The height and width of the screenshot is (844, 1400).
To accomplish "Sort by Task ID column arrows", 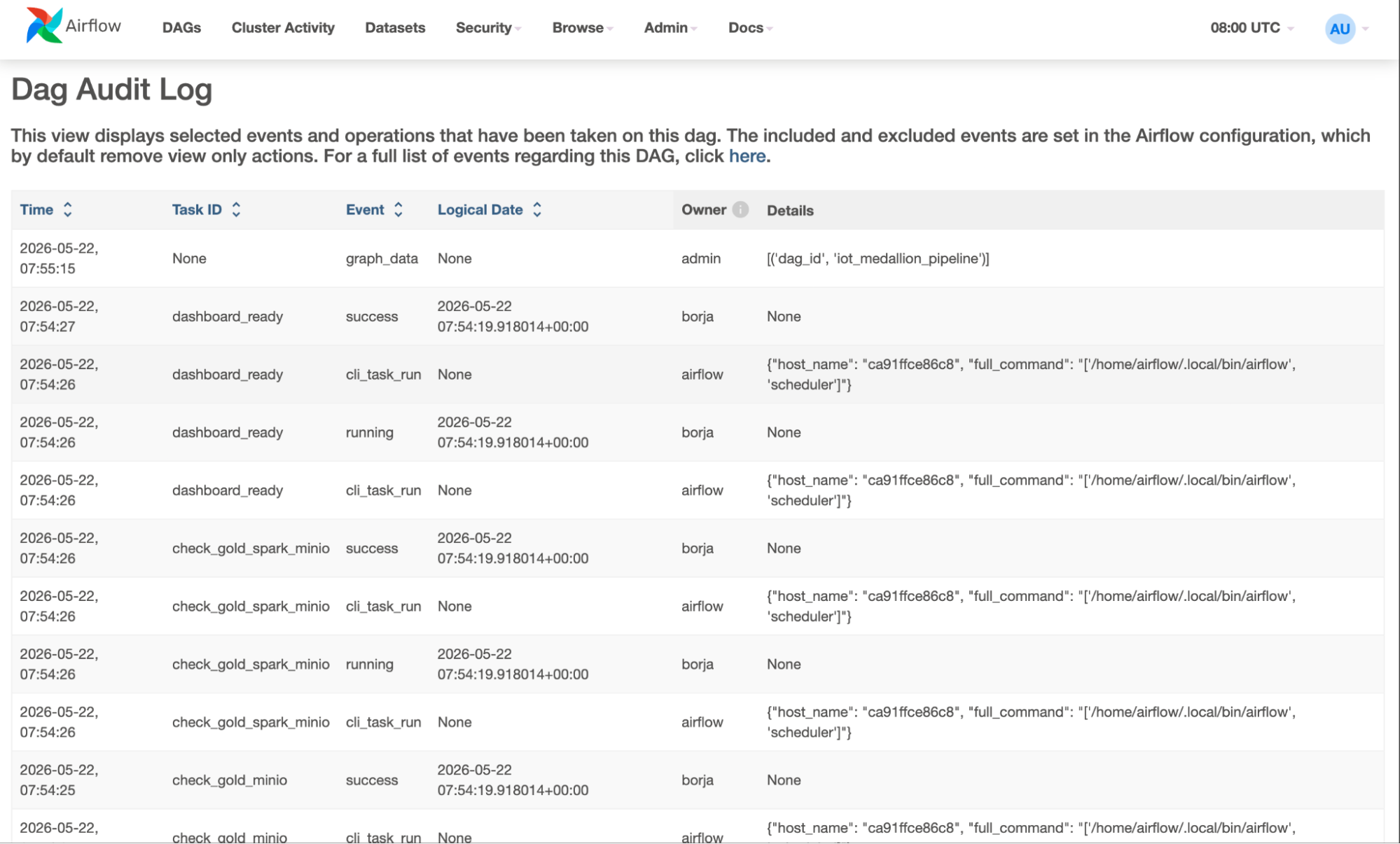I will click(x=237, y=209).
